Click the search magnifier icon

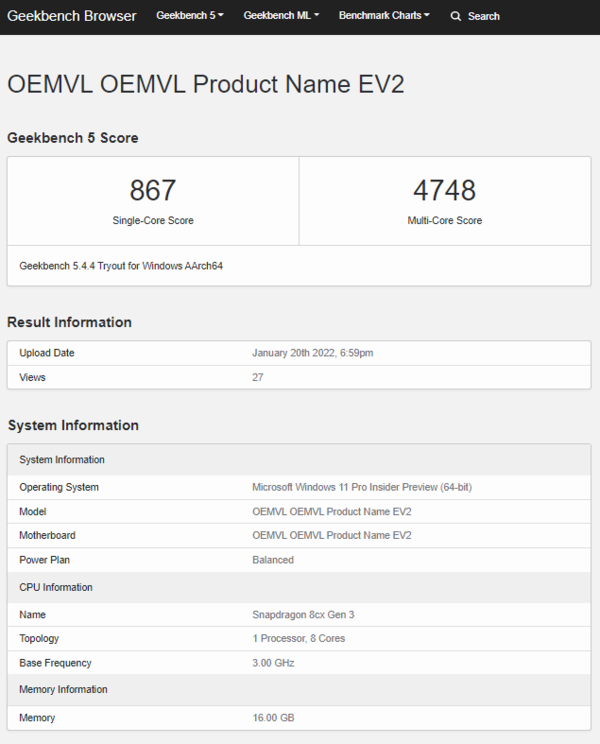[456, 16]
